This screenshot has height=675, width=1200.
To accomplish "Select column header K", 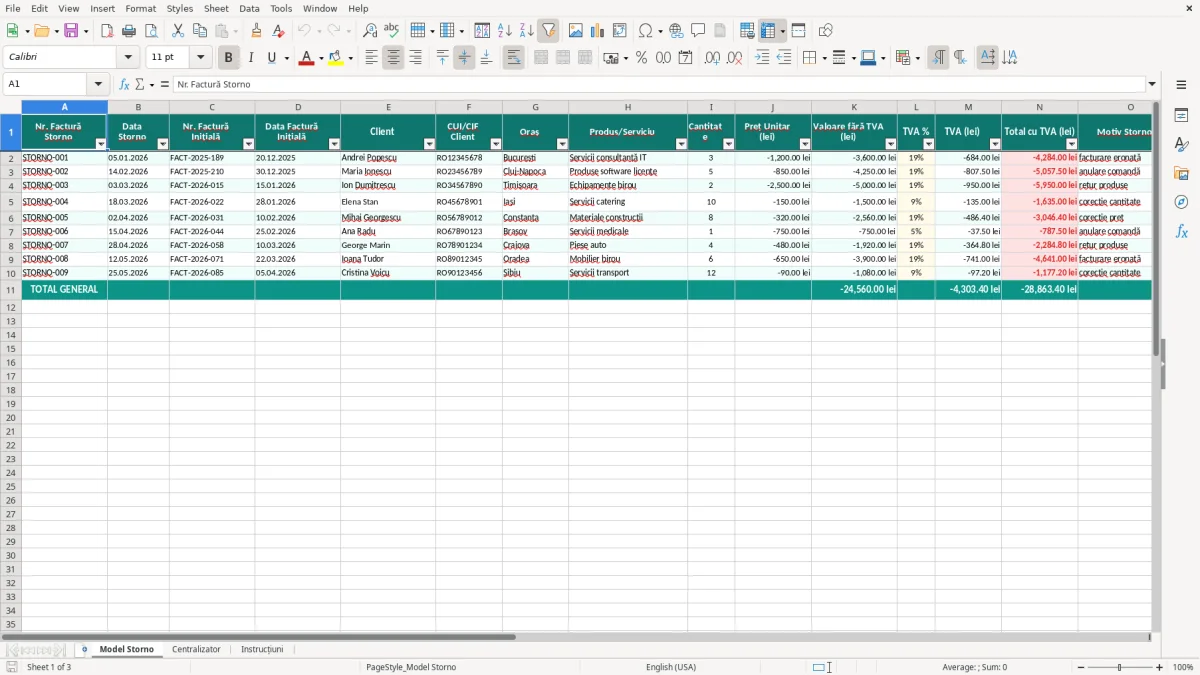I will (854, 107).
